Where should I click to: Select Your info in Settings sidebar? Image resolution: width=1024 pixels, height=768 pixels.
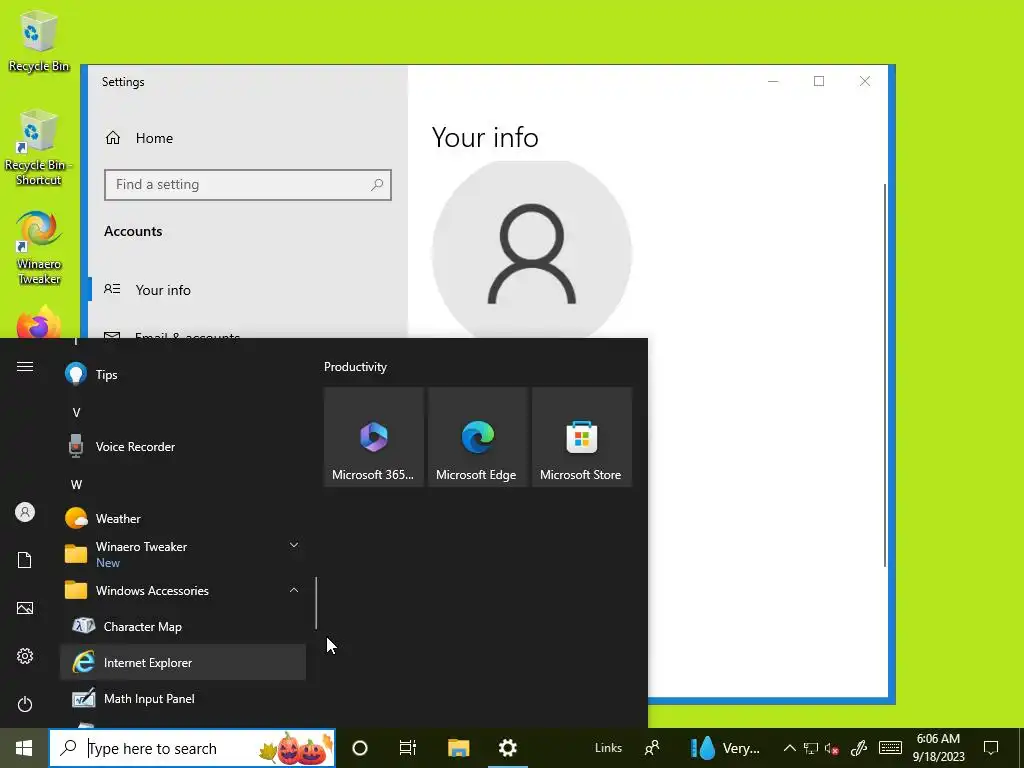coord(247,289)
